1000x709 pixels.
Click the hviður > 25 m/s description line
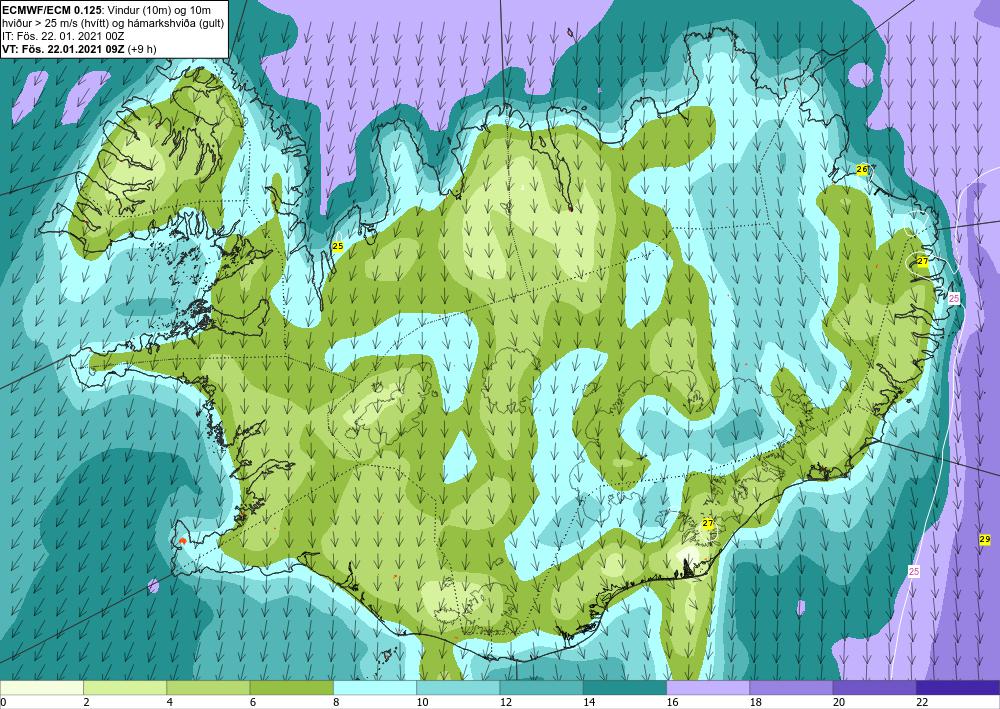click(114, 23)
